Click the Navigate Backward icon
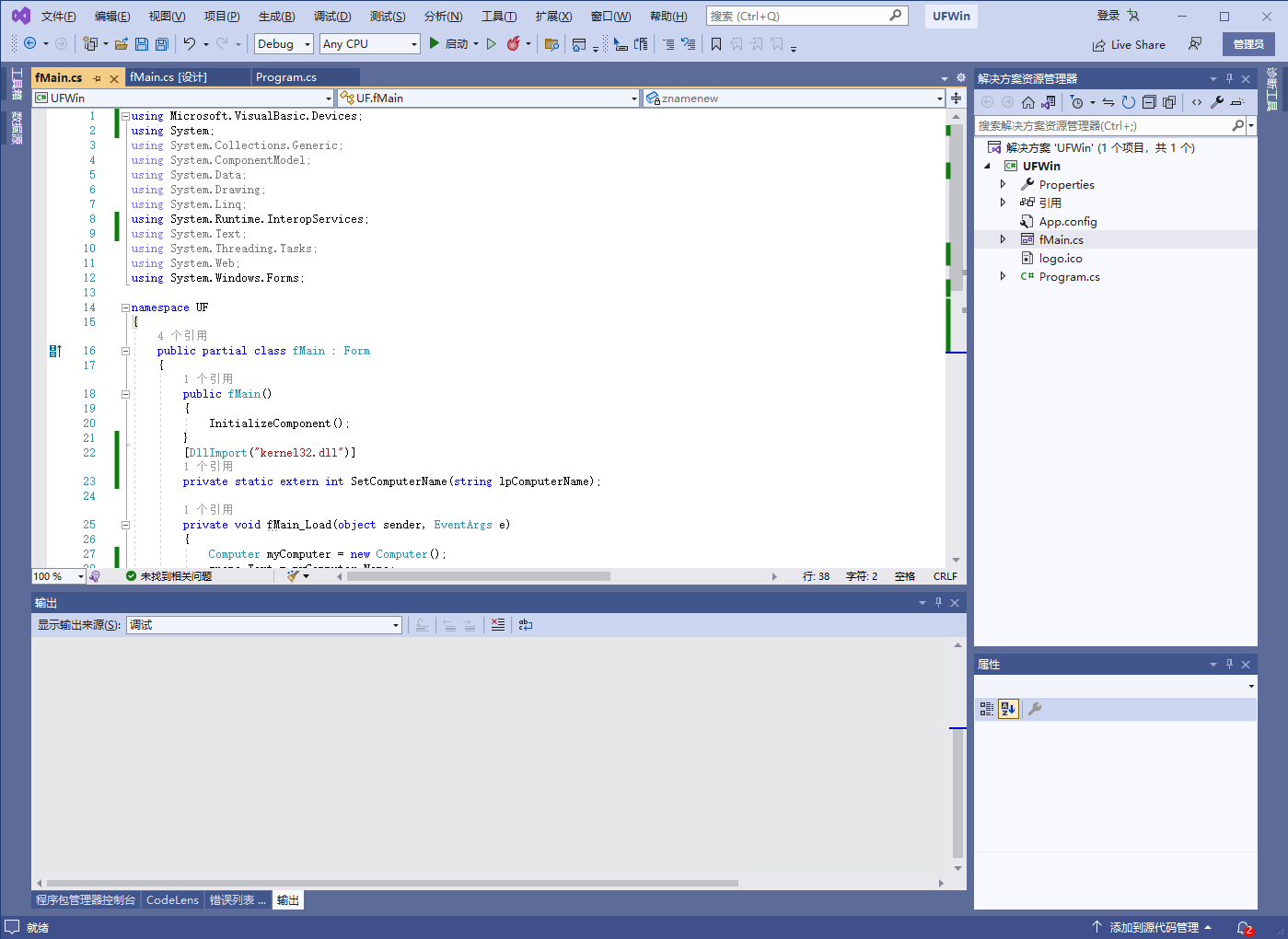 point(29,43)
